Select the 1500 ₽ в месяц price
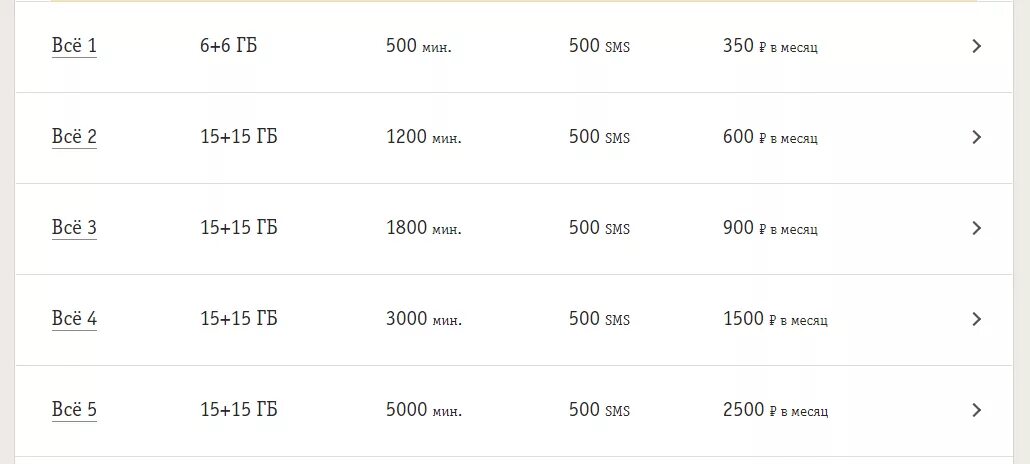 [x=776, y=319]
